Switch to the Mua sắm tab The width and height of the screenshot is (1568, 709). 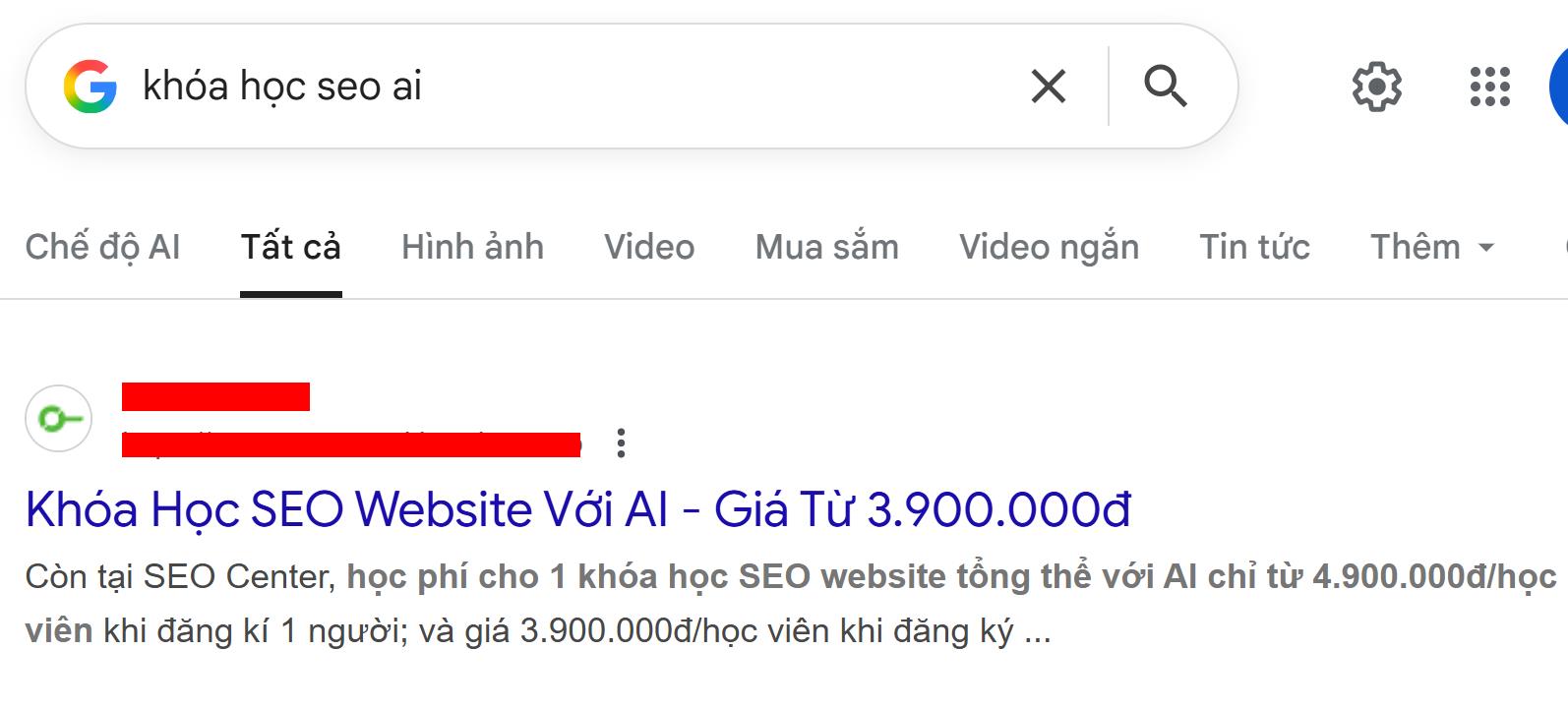[x=827, y=247]
